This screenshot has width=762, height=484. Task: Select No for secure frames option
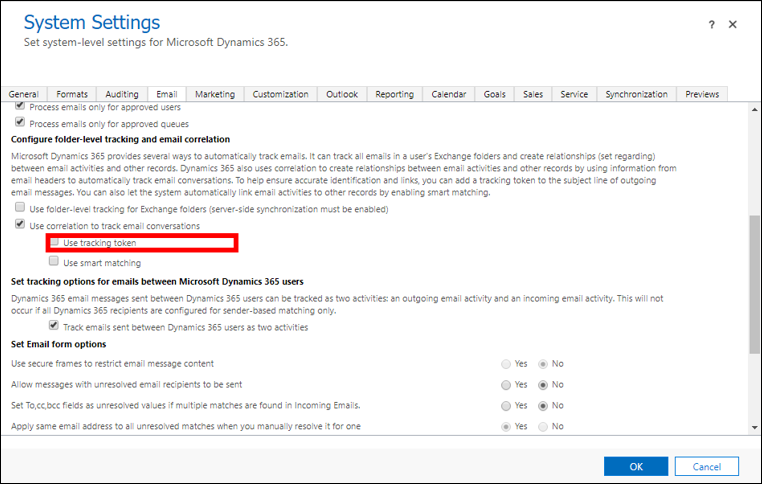click(543, 364)
